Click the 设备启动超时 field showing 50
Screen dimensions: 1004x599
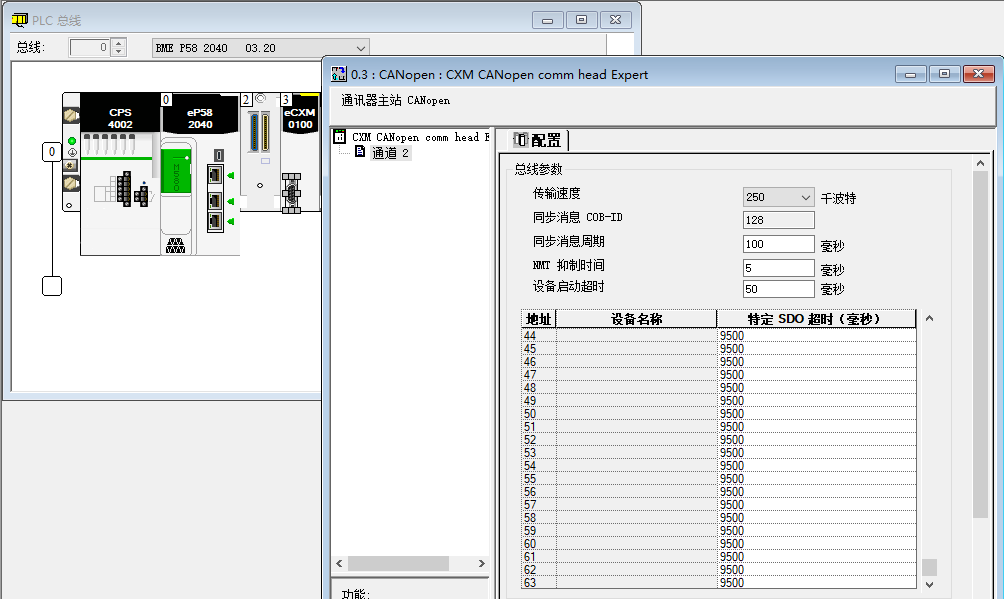click(778, 289)
